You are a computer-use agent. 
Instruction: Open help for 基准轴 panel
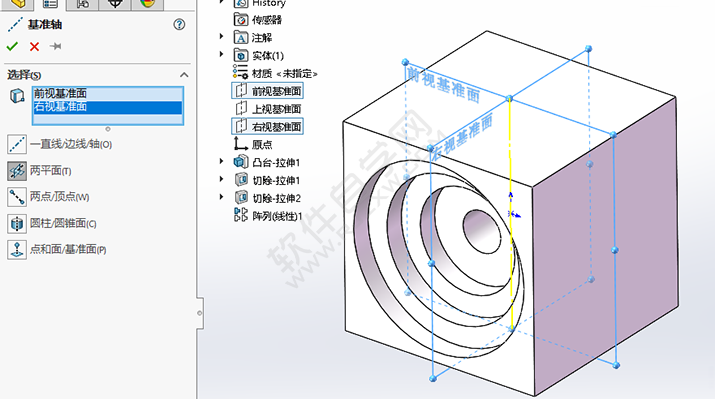pos(179,24)
